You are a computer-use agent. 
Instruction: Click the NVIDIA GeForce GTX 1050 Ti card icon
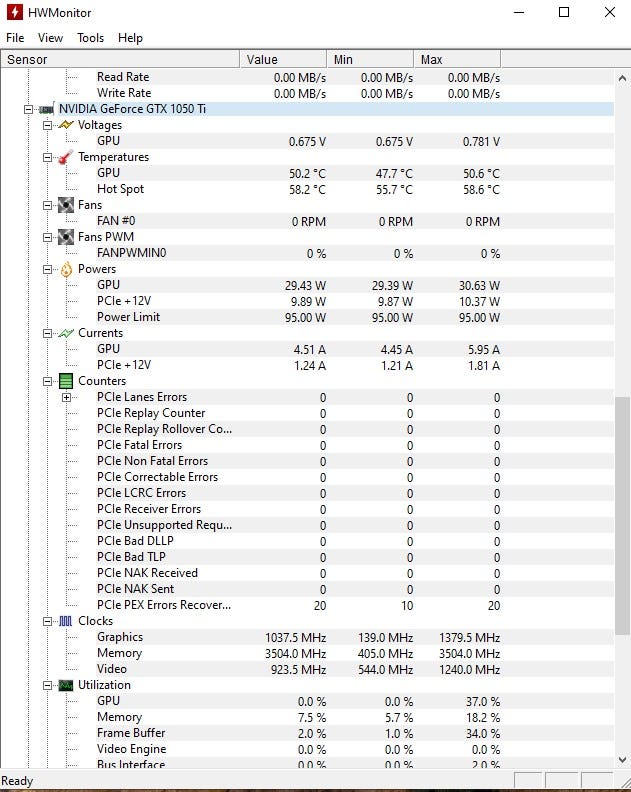click(x=46, y=109)
